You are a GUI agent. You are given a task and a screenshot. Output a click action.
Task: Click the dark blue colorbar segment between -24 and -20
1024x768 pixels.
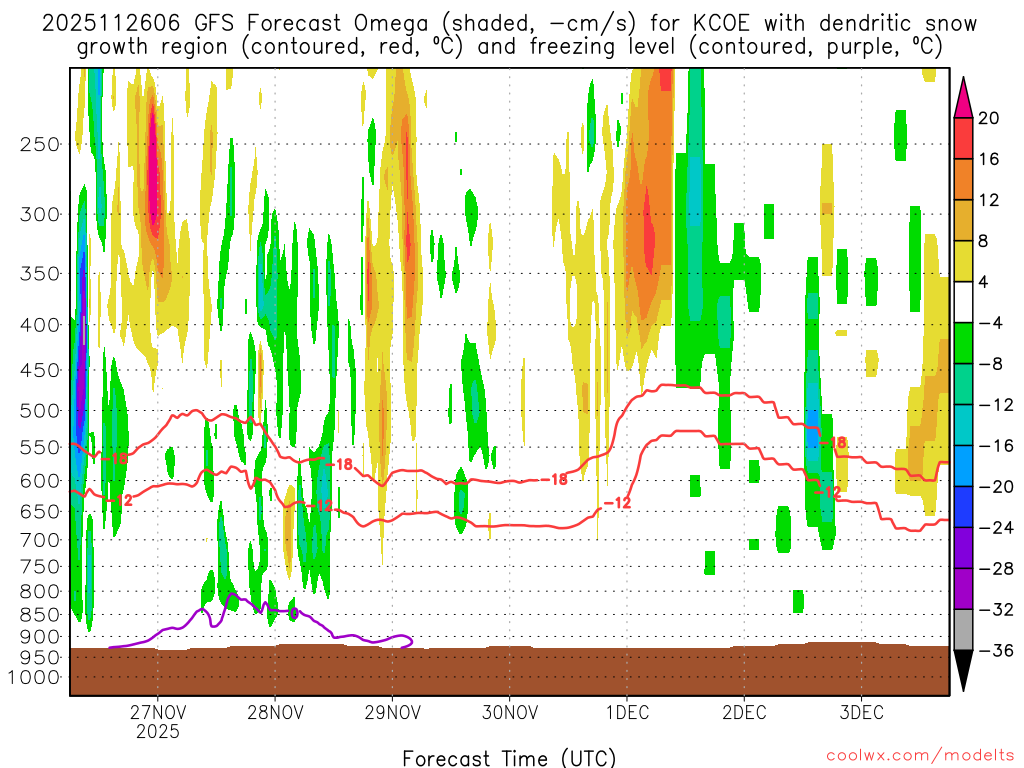pyautogui.click(x=963, y=507)
